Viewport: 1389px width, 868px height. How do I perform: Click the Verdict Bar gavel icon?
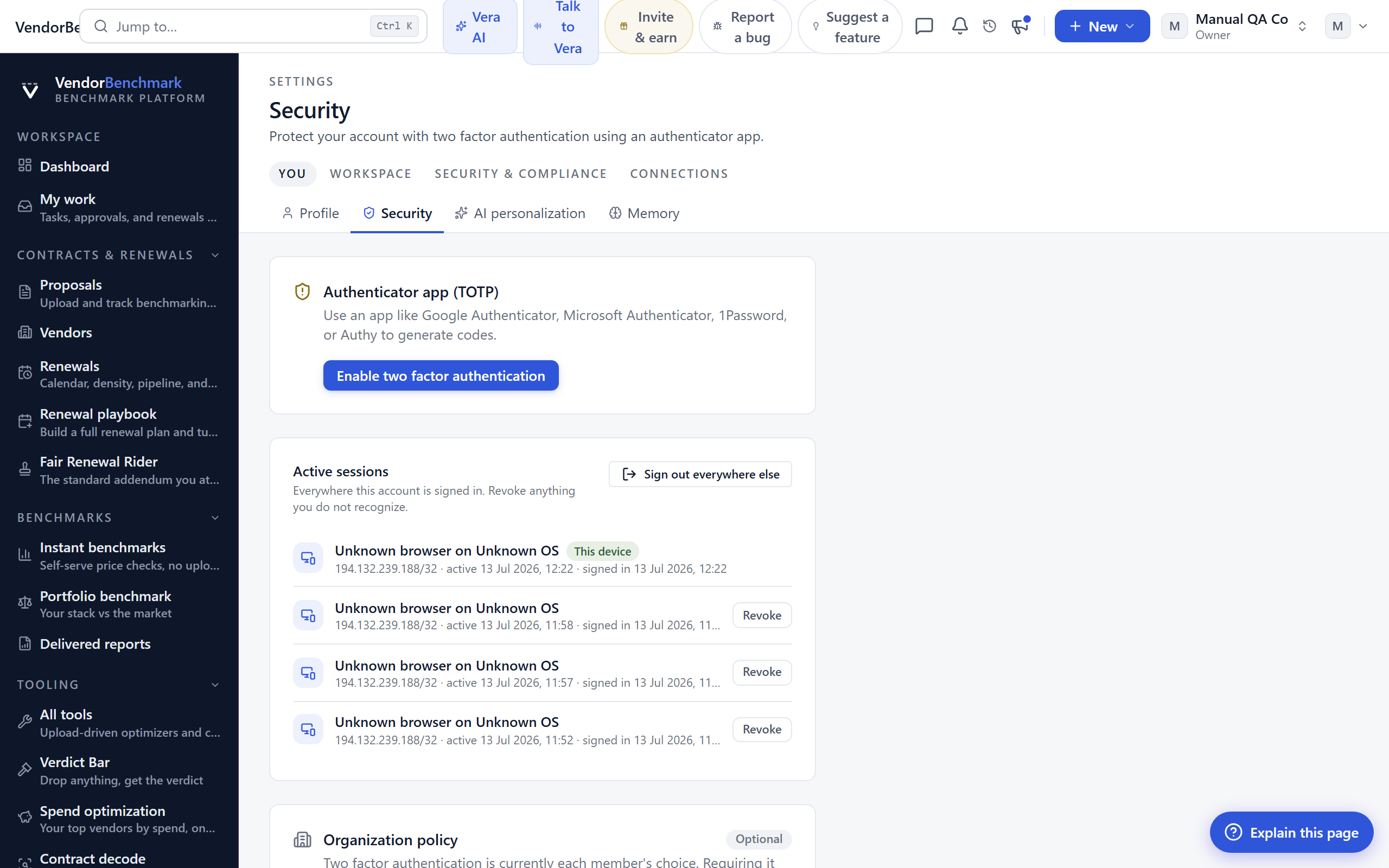point(24,770)
